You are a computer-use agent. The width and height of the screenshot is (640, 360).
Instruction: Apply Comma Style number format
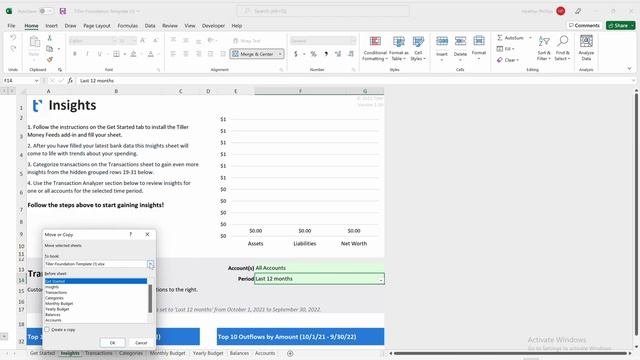click(326, 54)
